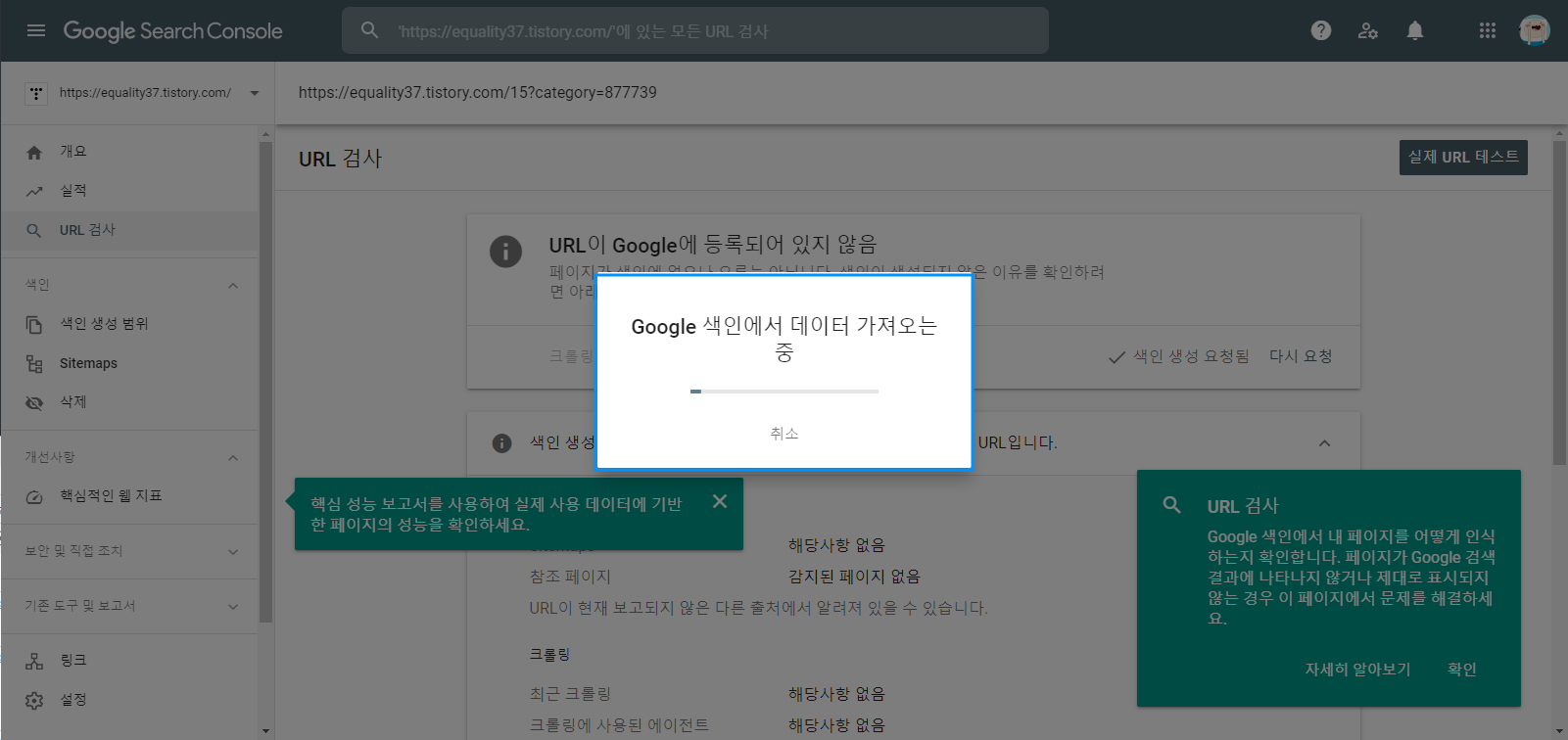Click the Google Search Console logo
1568x740 pixels.
[173, 30]
